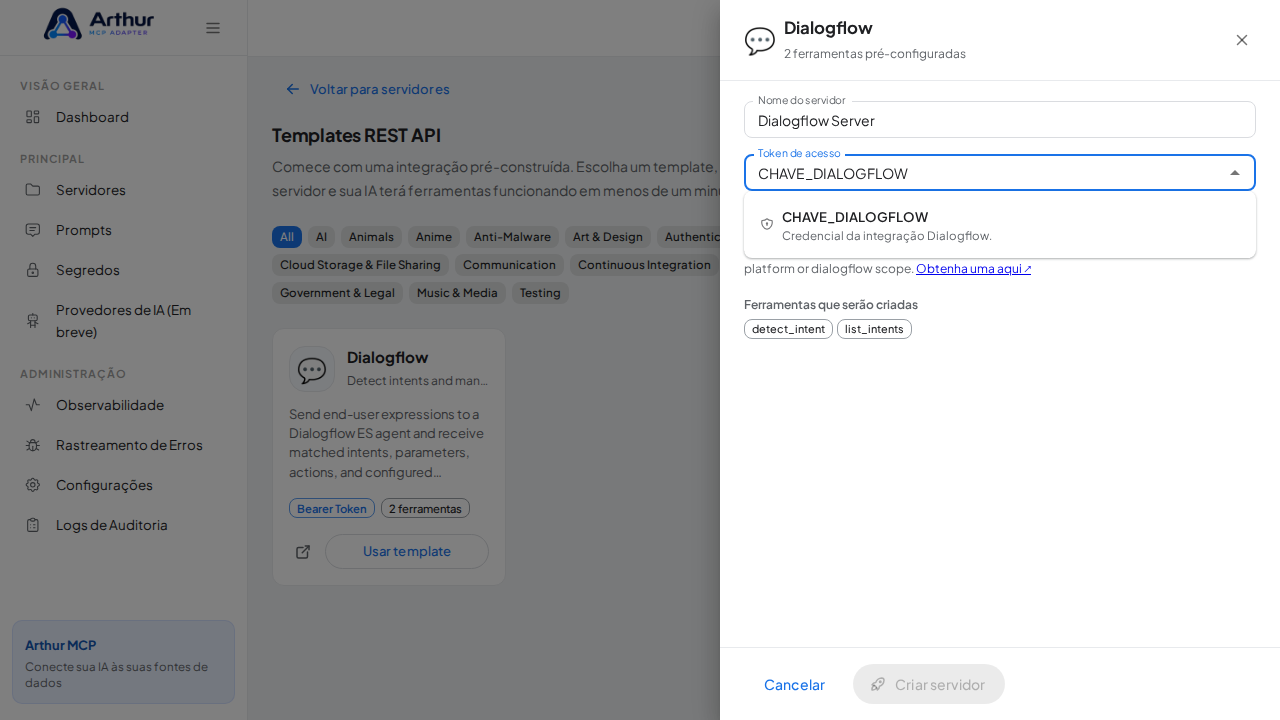Click the detect_intent tool chip
Screen dimensions: 1280x720
[788, 329]
